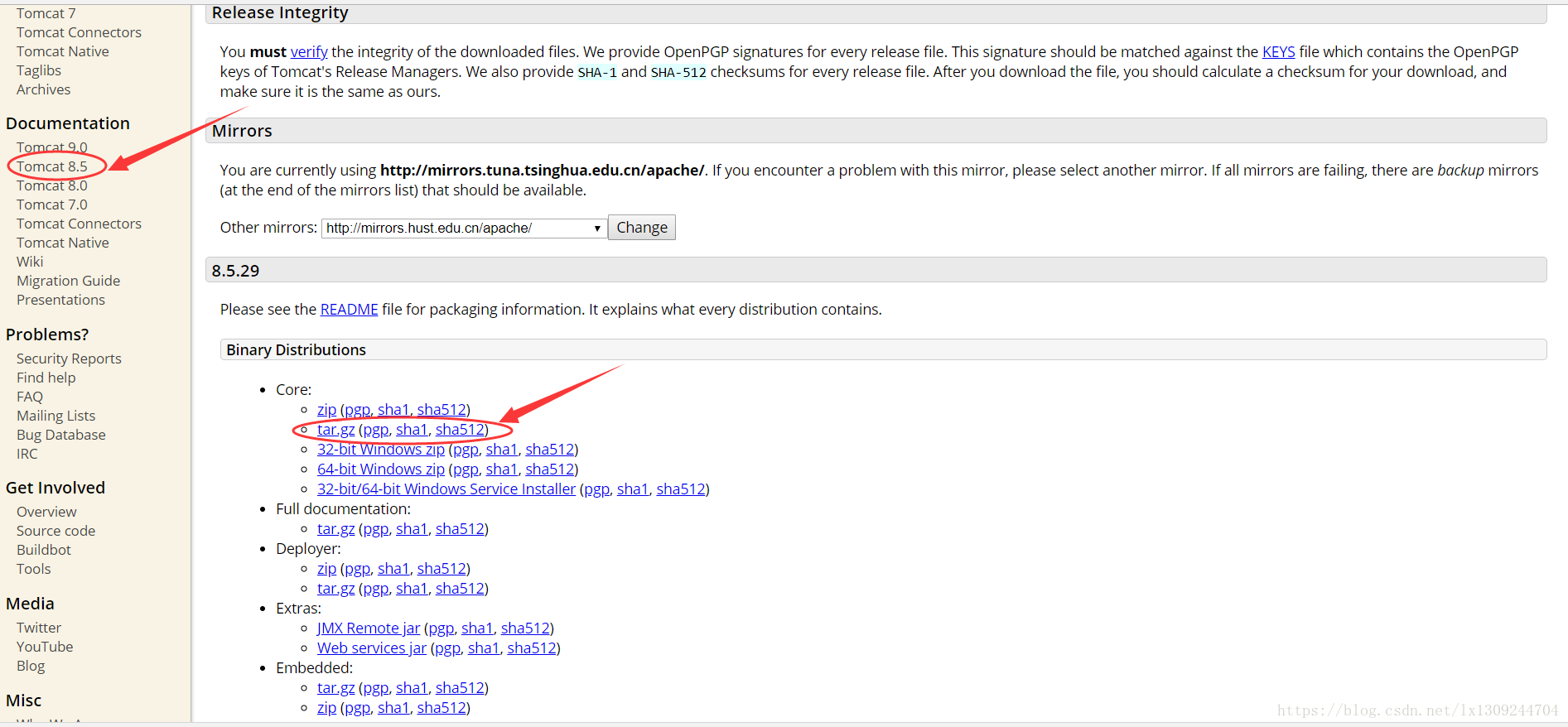Open the Presentations link
The height and width of the screenshot is (727, 1568).
pos(60,300)
